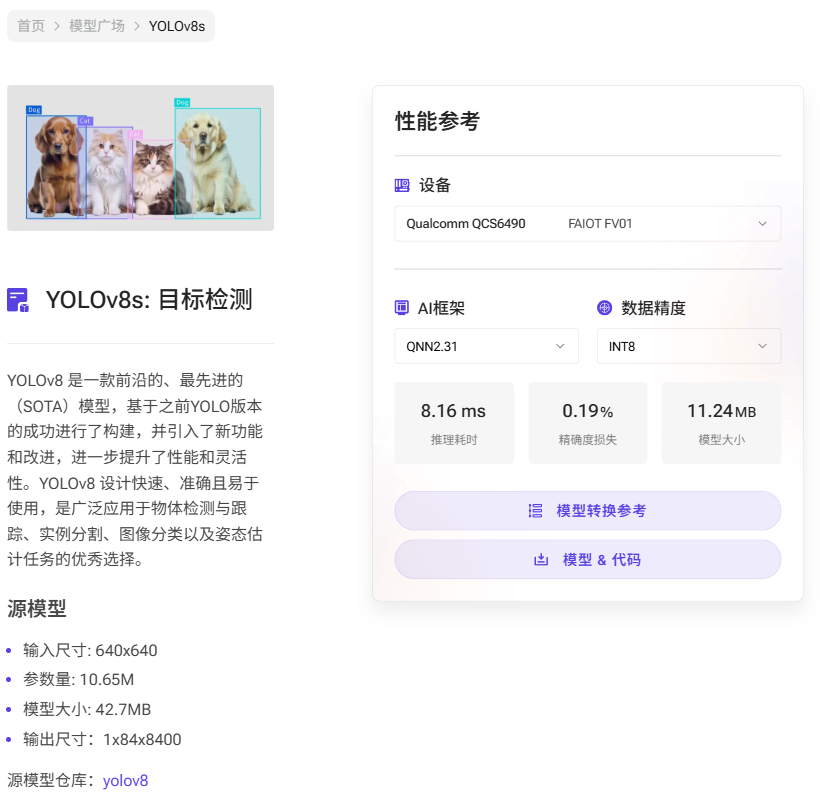This screenshot has height=800, width=820.
Task: Click the 模型 & 代码 button
Action: [x=587, y=560]
